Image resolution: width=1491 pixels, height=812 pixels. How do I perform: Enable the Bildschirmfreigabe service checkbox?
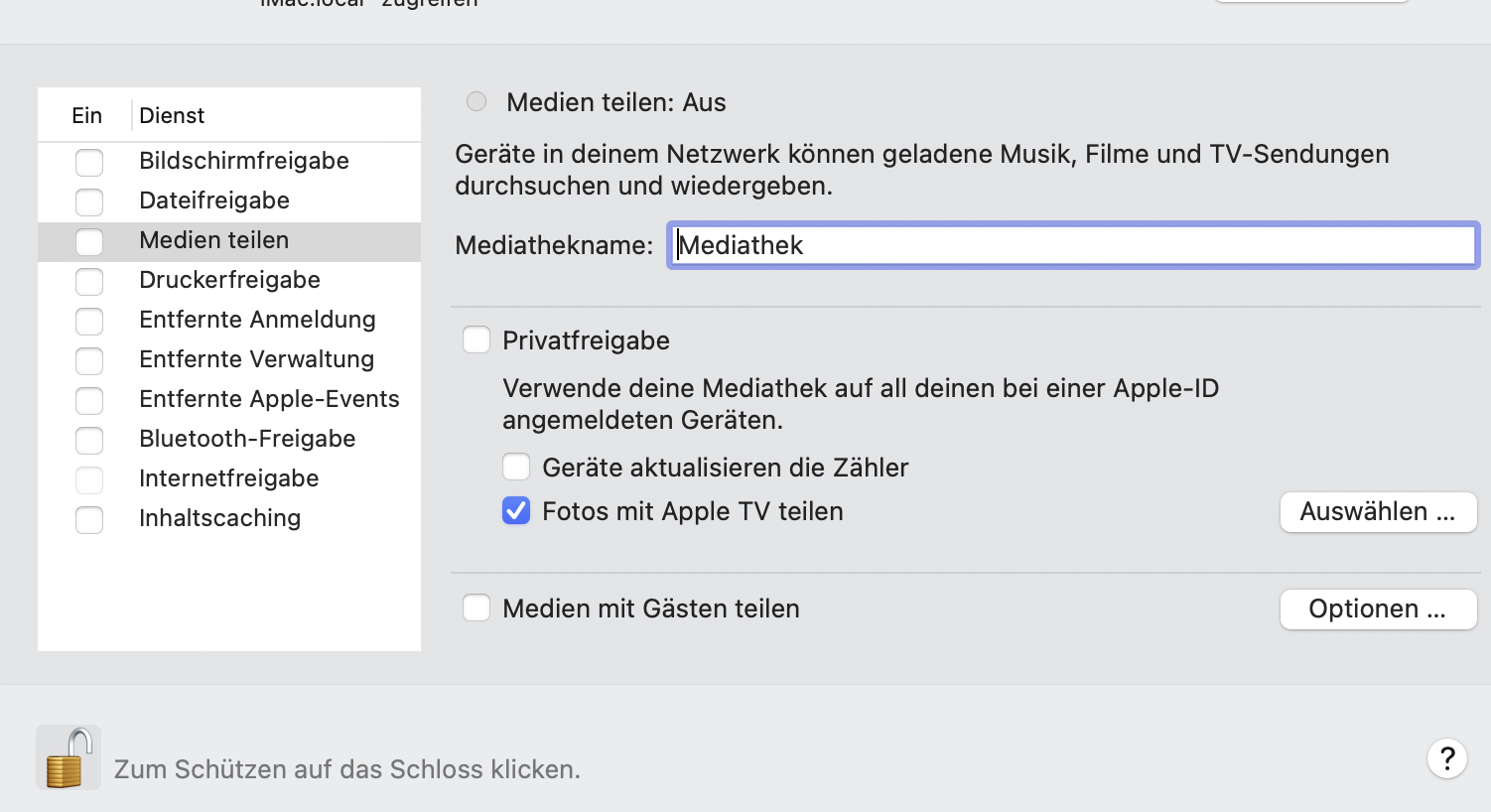pos(89,162)
